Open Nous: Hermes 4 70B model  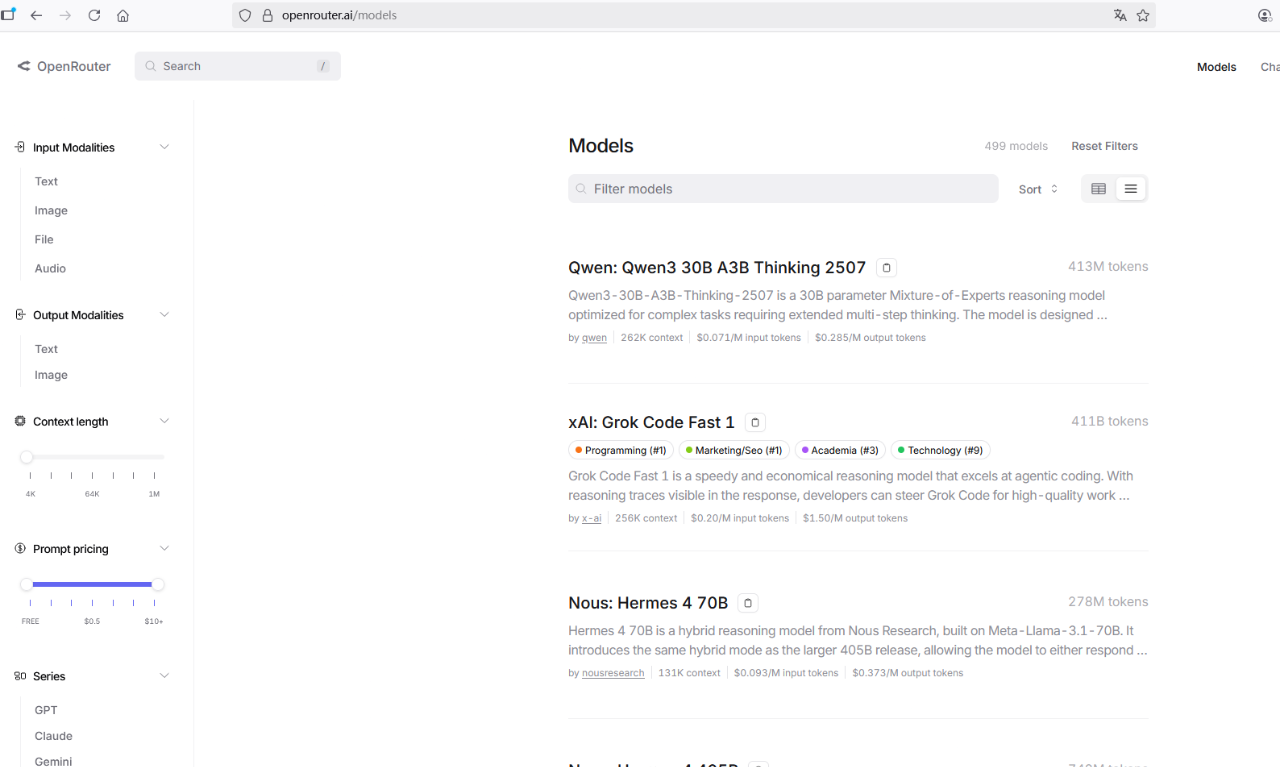(648, 603)
